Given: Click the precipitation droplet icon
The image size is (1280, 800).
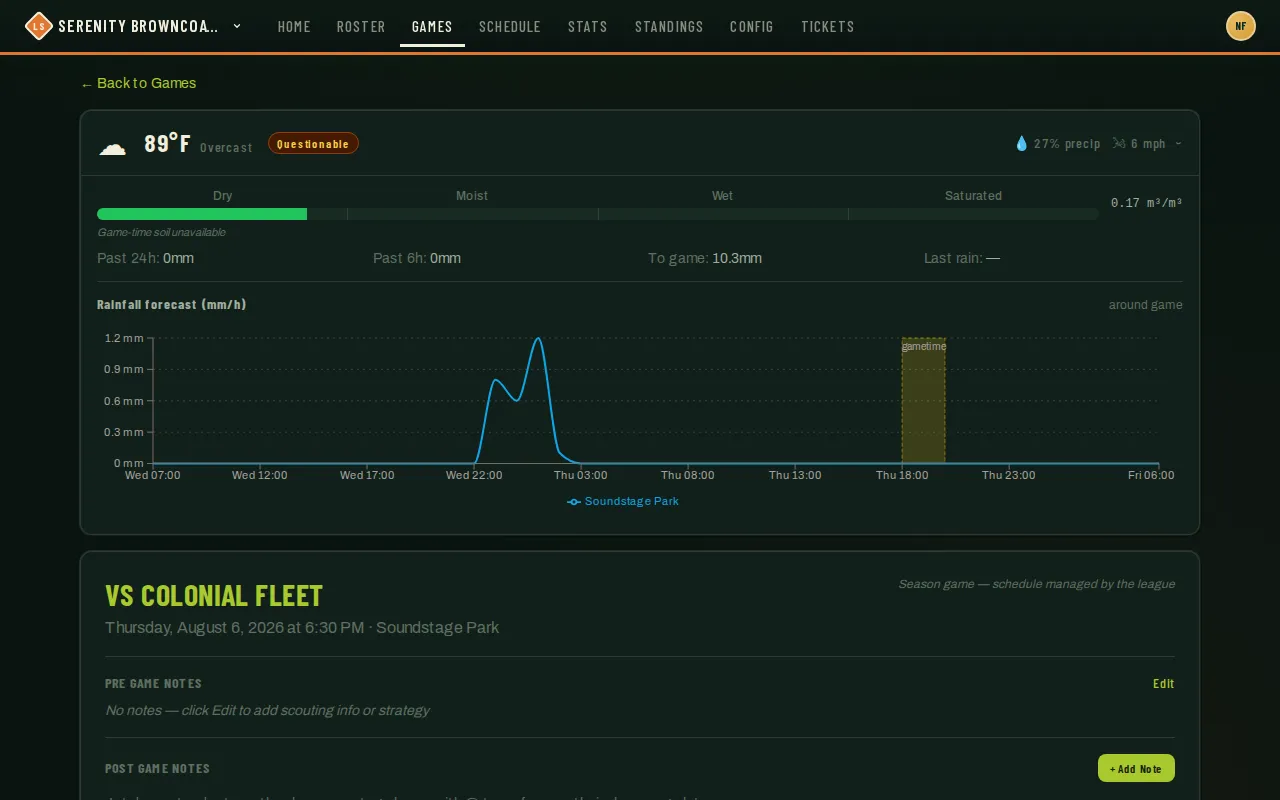Looking at the screenshot, I should (x=1021, y=144).
